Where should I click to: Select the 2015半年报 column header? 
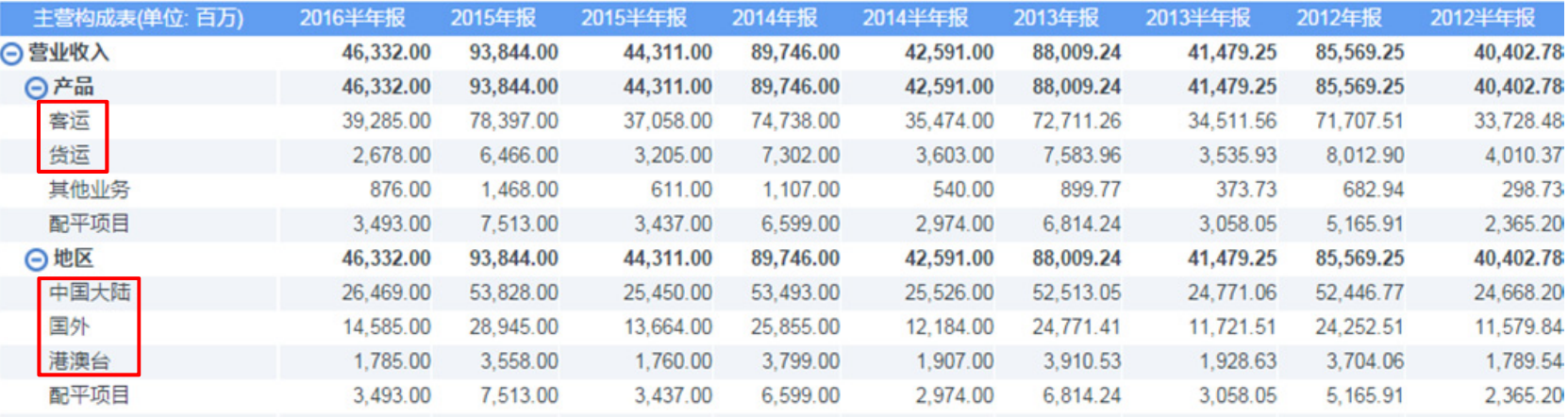point(634,18)
